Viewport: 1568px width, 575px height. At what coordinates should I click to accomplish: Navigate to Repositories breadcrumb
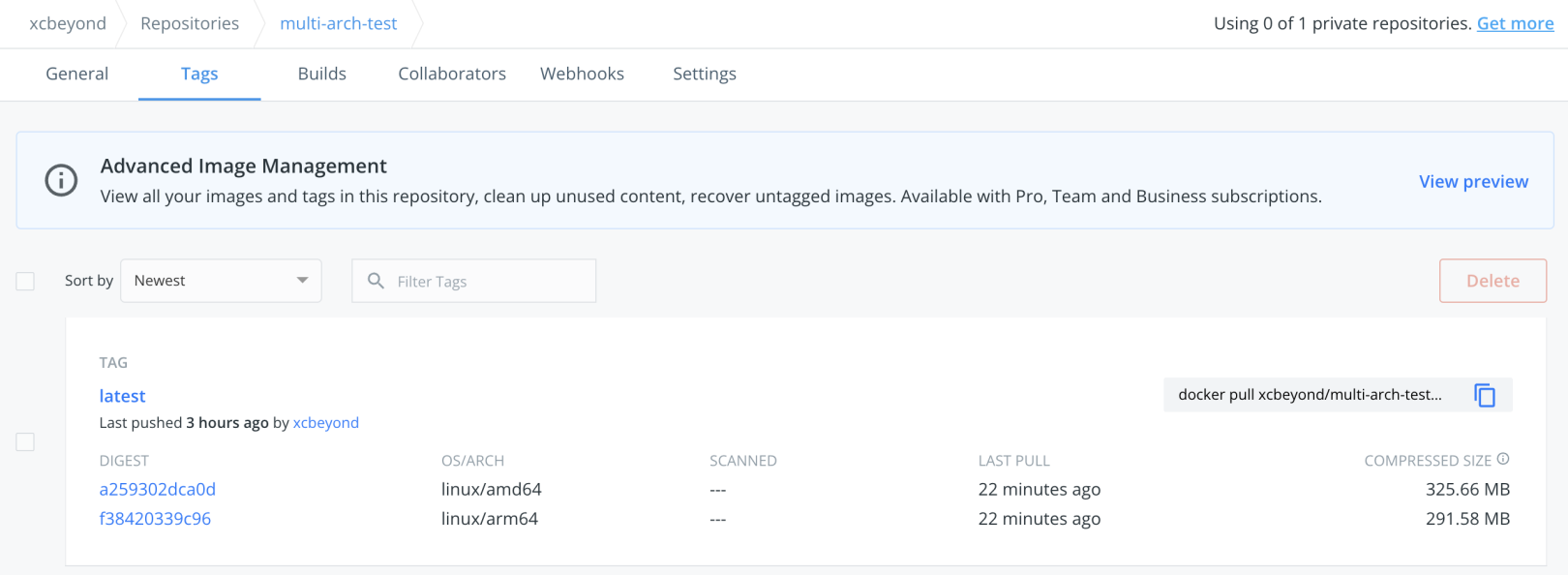pos(190,23)
